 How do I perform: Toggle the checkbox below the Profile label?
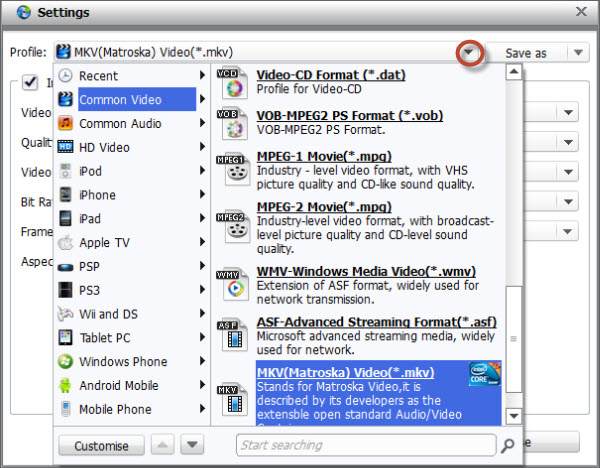click(x=30, y=82)
